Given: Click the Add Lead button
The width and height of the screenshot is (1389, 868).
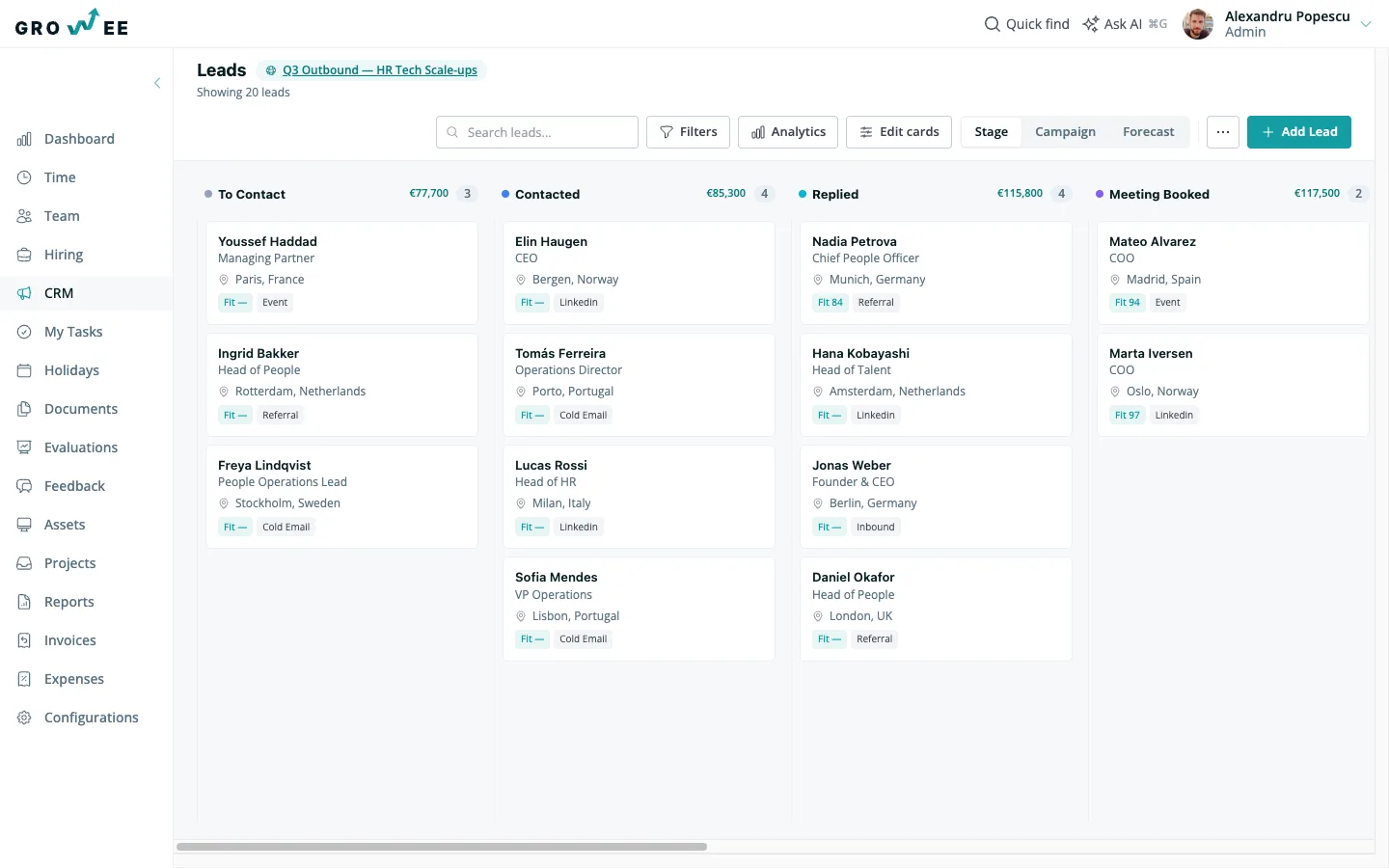Looking at the screenshot, I should 1298,132.
